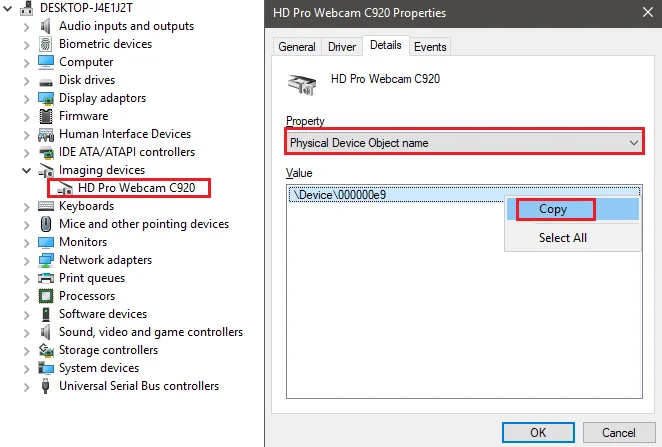The width and height of the screenshot is (662, 447).
Task: Collapse the DESKTOP-J4E1J2T root node
Action: (8, 8)
